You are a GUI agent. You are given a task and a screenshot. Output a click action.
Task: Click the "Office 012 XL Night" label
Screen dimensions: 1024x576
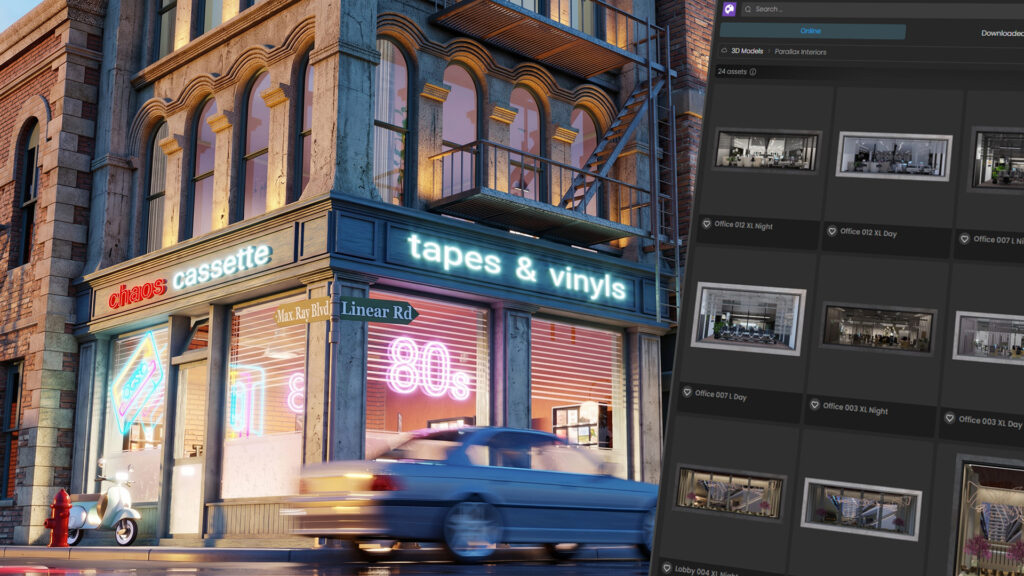pyautogui.click(x=743, y=225)
